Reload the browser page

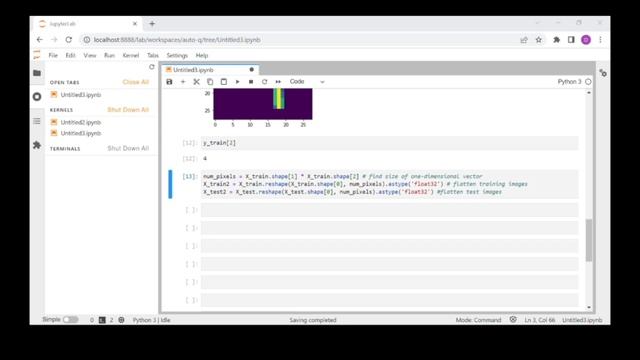click(x=69, y=40)
